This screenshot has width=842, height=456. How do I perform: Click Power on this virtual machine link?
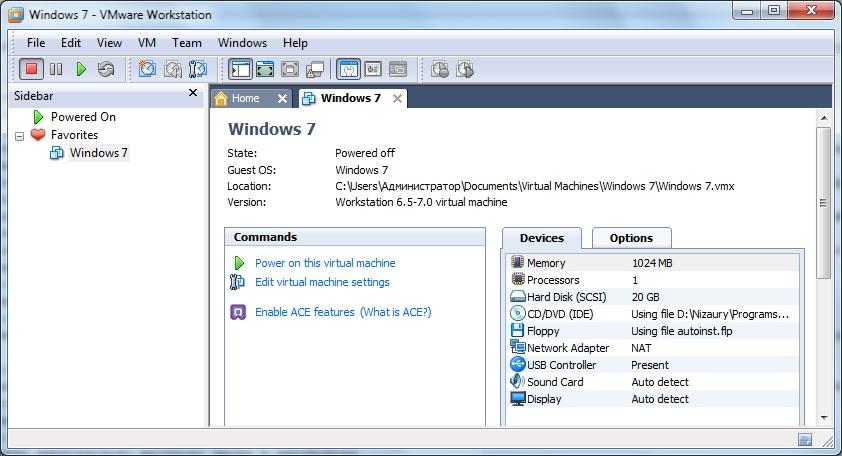[324, 263]
